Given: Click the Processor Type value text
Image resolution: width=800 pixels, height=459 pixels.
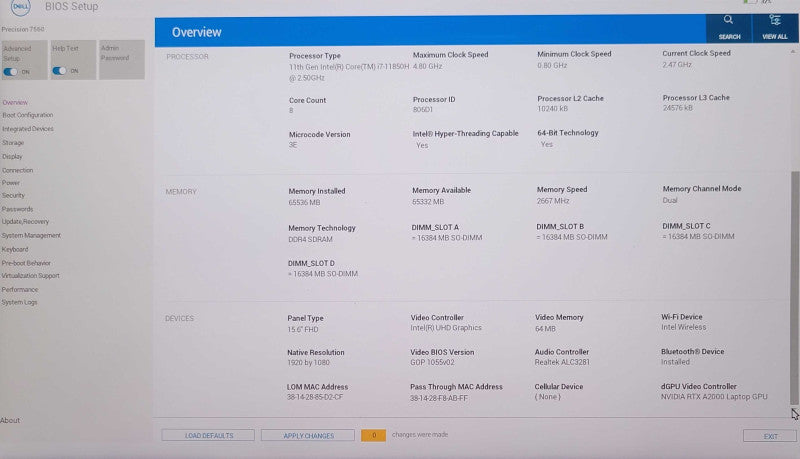Looking at the screenshot, I should click(x=349, y=72).
